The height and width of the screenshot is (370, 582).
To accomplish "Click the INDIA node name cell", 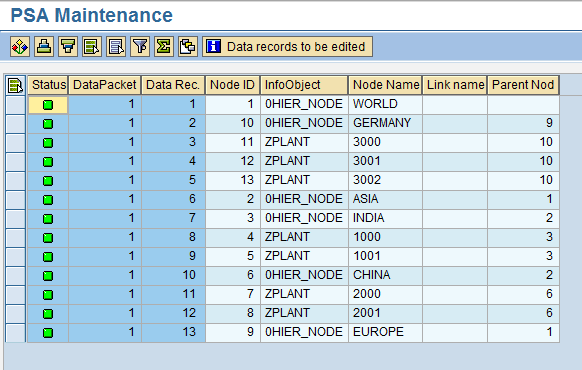I will click(x=385, y=218).
